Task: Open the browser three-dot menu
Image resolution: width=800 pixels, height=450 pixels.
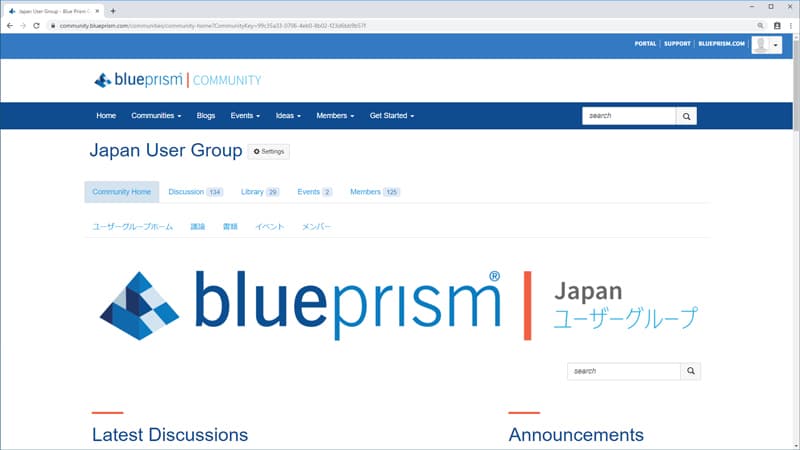Action: [x=791, y=26]
